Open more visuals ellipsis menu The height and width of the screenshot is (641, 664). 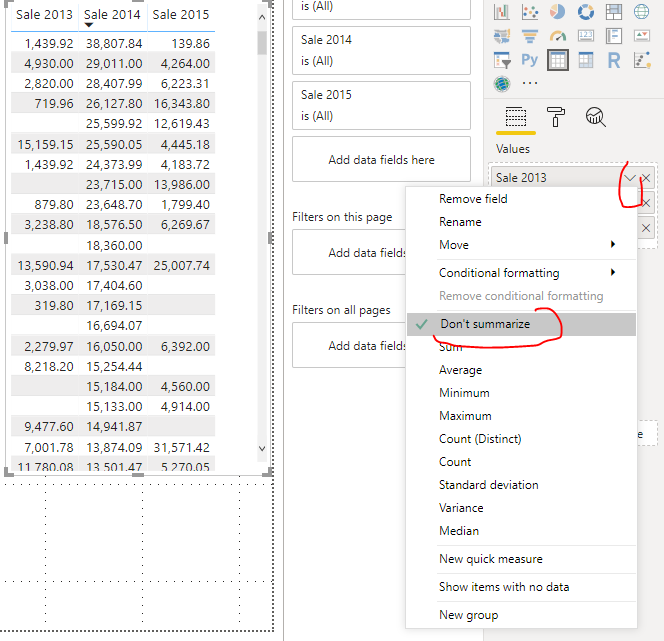click(530, 83)
